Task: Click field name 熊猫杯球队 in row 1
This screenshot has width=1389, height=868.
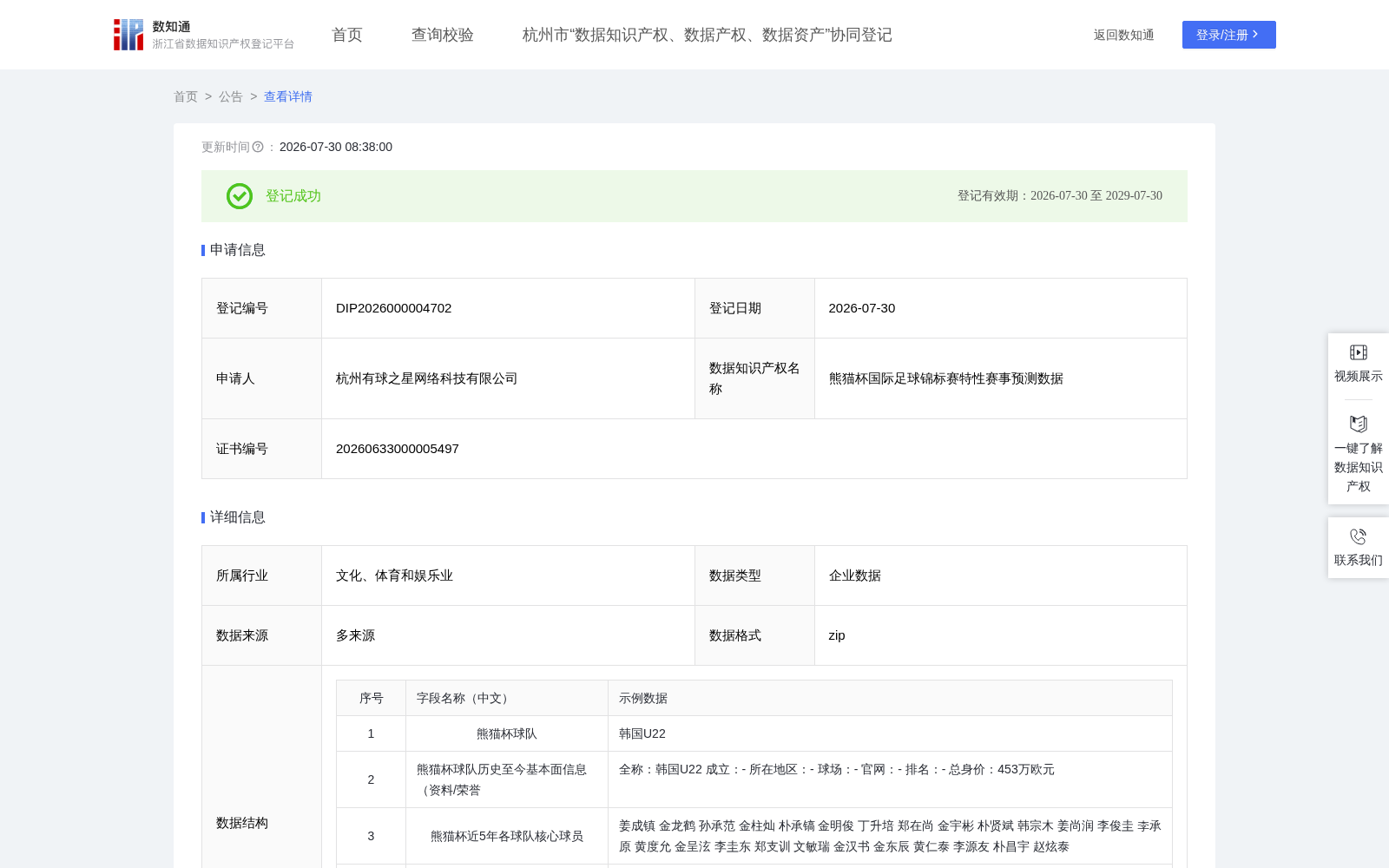Action: (x=507, y=733)
